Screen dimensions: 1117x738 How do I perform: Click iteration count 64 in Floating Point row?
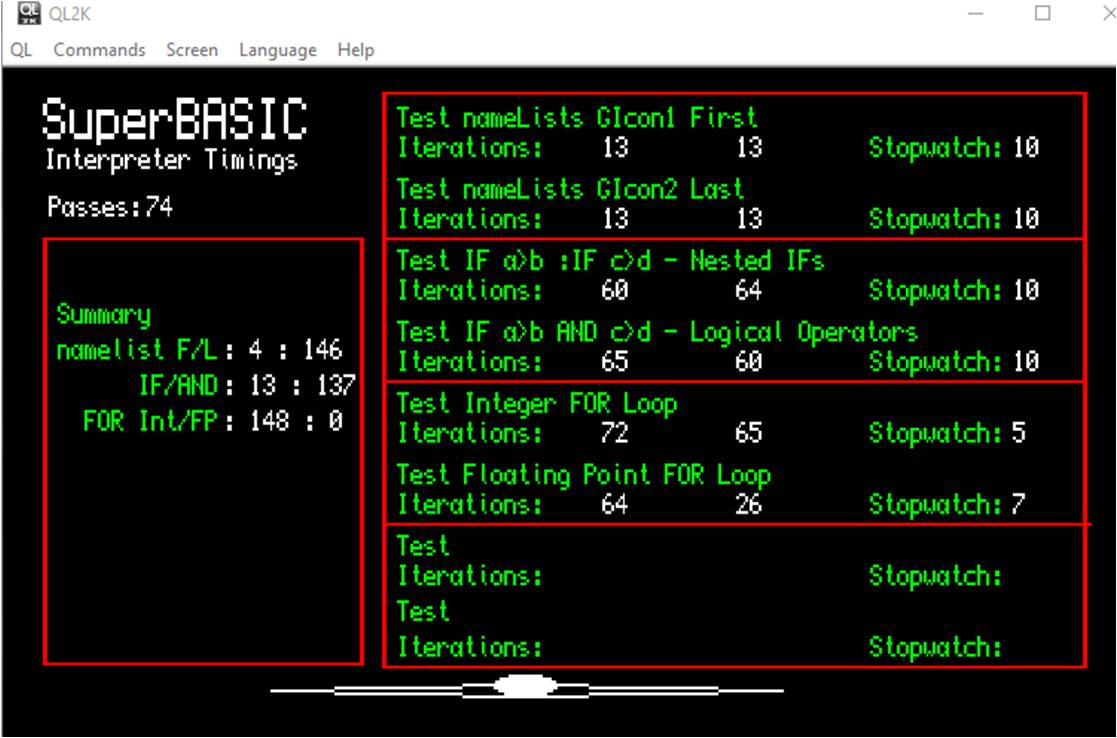[615, 504]
